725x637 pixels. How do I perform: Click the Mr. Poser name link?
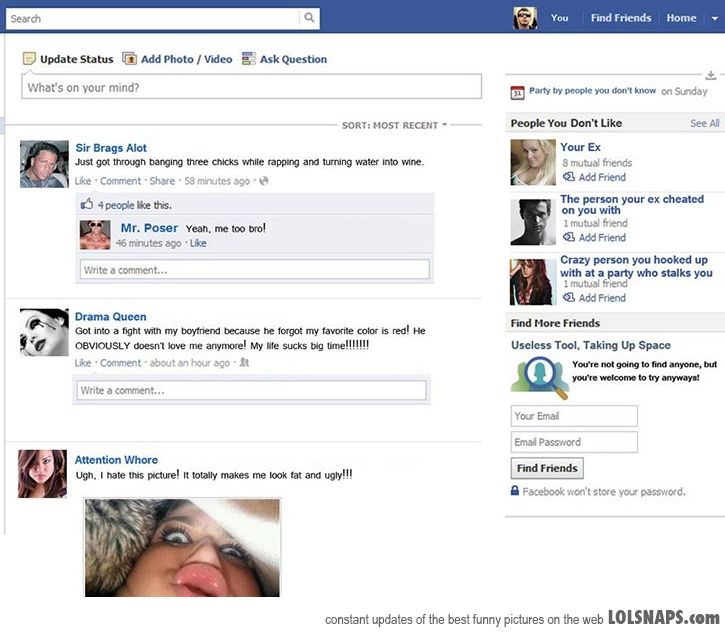pos(149,228)
